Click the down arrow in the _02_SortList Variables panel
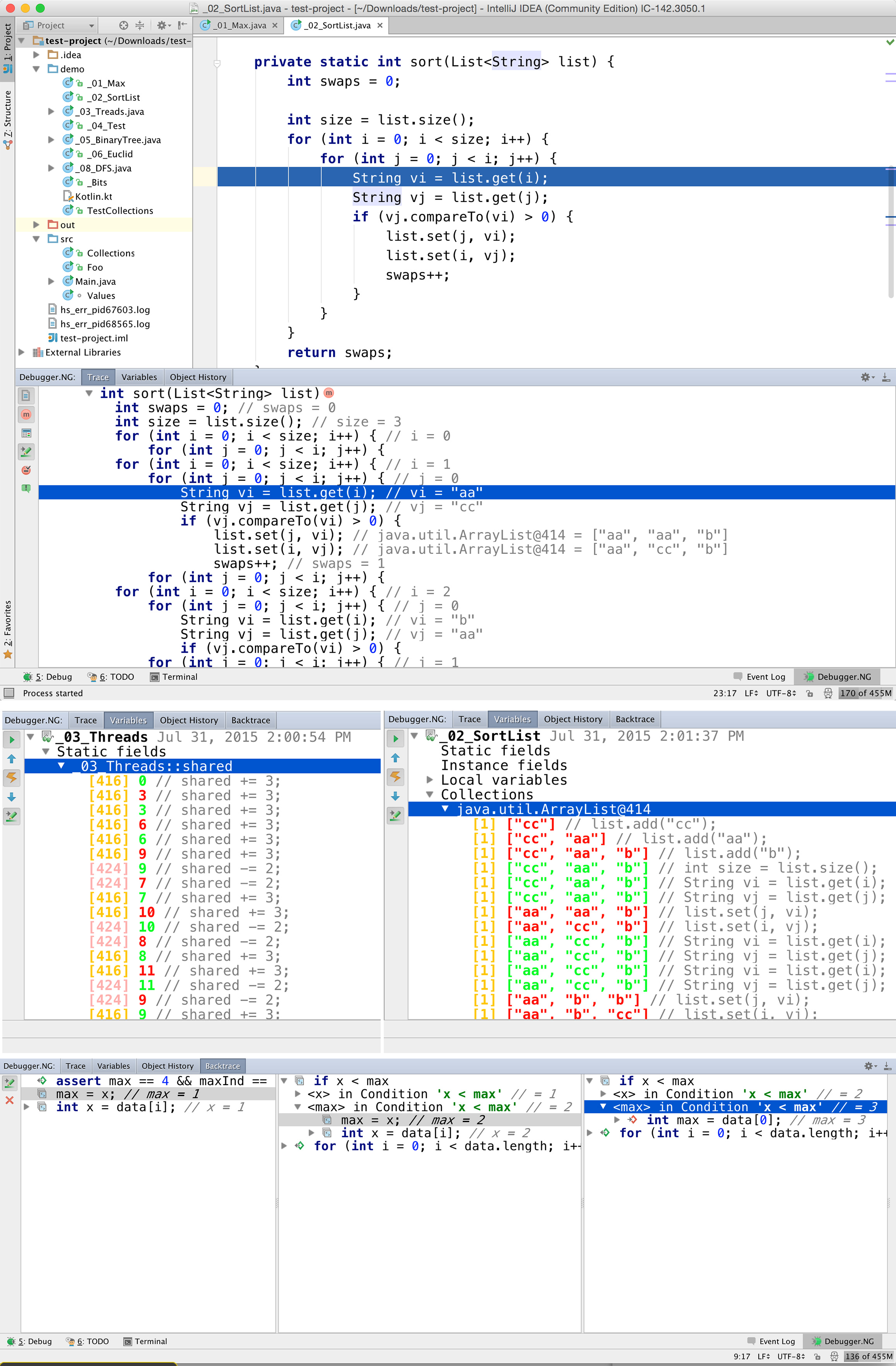Image resolution: width=896 pixels, height=1366 pixels. pyautogui.click(x=395, y=795)
